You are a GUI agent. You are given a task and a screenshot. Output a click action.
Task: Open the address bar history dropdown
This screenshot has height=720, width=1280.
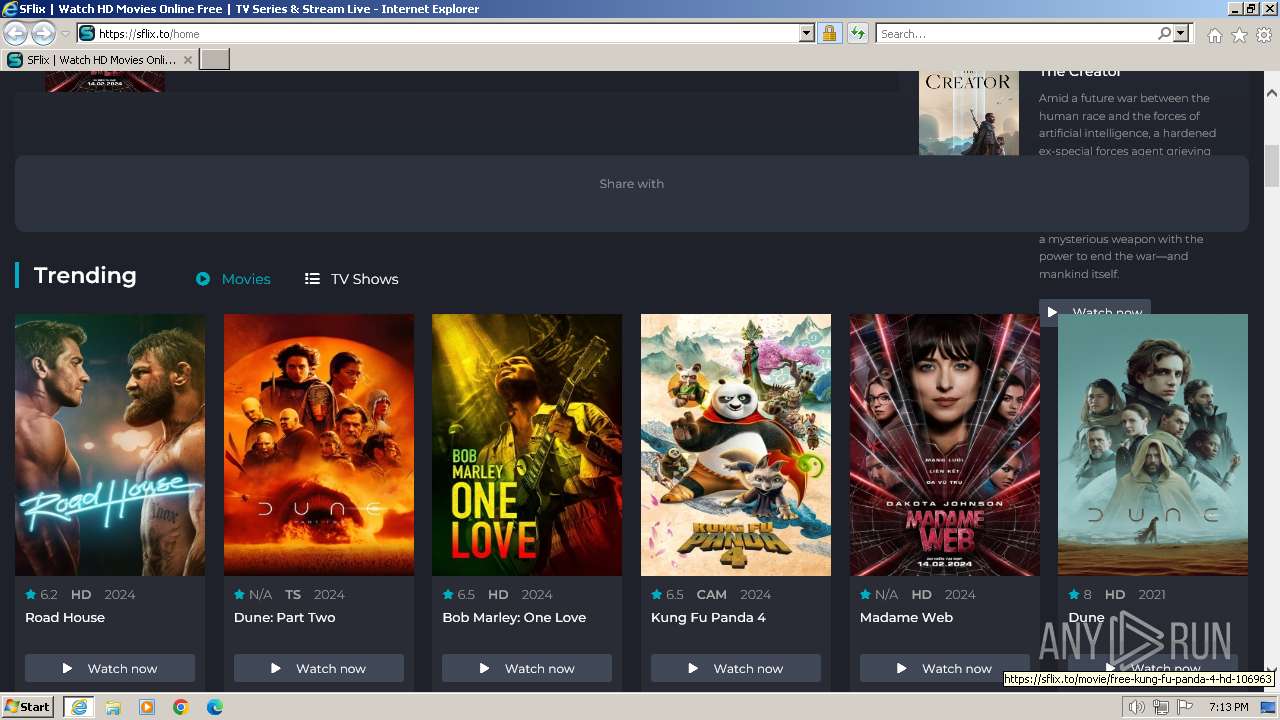(x=807, y=33)
